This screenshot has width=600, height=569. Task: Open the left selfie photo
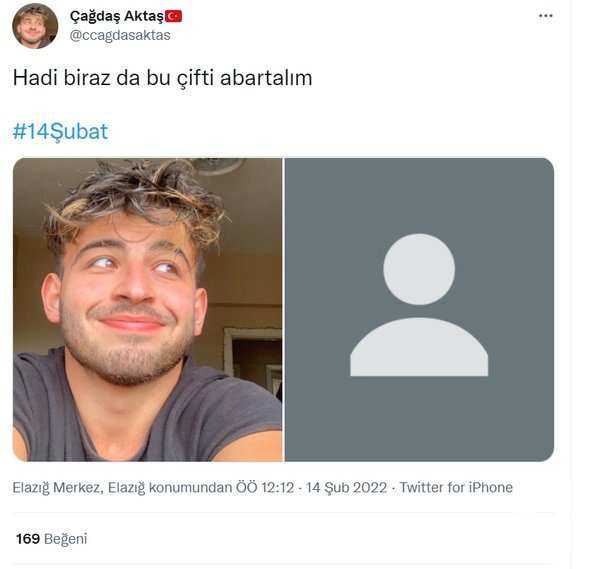click(147, 310)
